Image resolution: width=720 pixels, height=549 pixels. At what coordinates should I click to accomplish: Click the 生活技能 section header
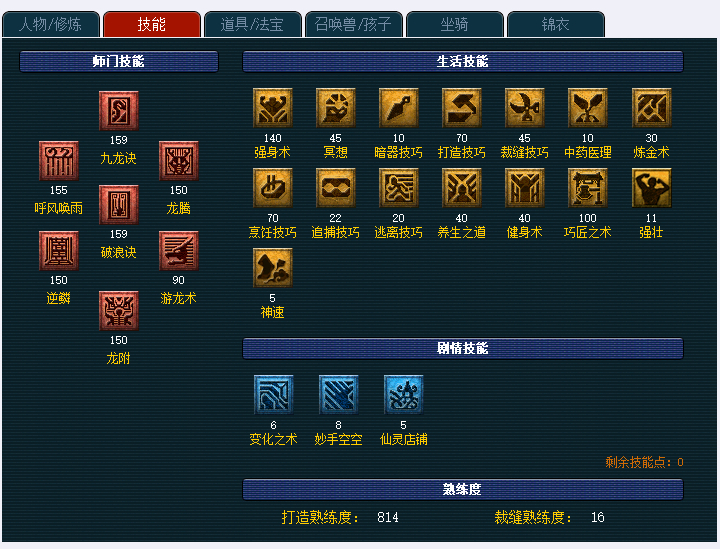pyautogui.click(x=462, y=62)
